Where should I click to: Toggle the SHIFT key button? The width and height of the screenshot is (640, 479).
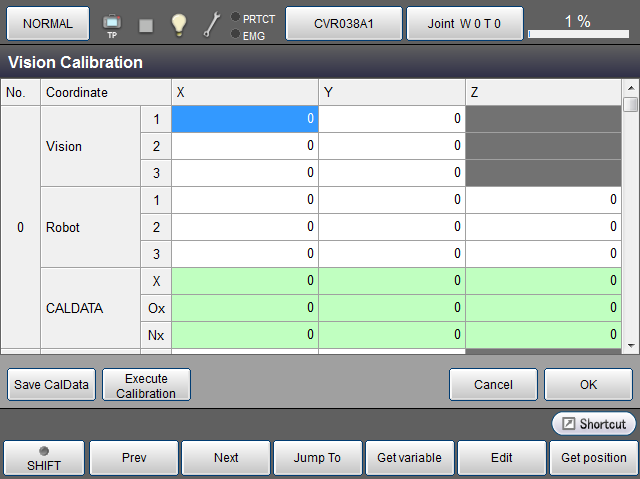(x=43, y=458)
